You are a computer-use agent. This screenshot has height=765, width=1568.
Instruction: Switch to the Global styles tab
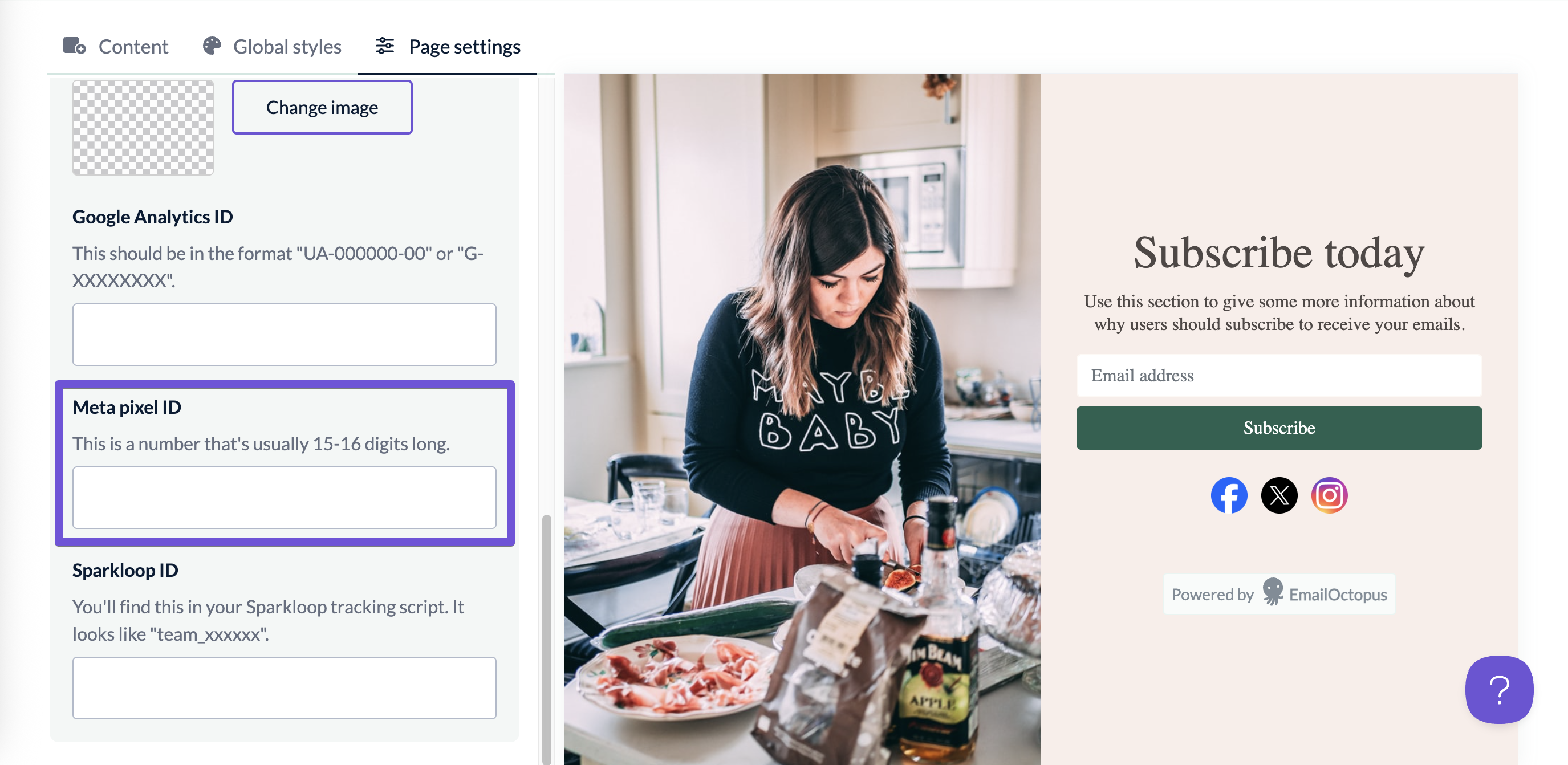[272, 47]
